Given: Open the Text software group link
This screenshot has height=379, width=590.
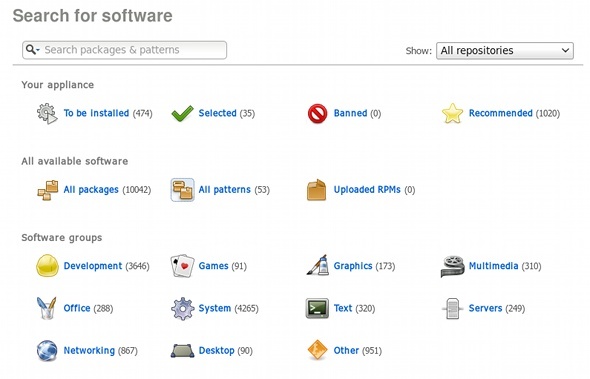Looking at the screenshot, I should tap(343, 308).
